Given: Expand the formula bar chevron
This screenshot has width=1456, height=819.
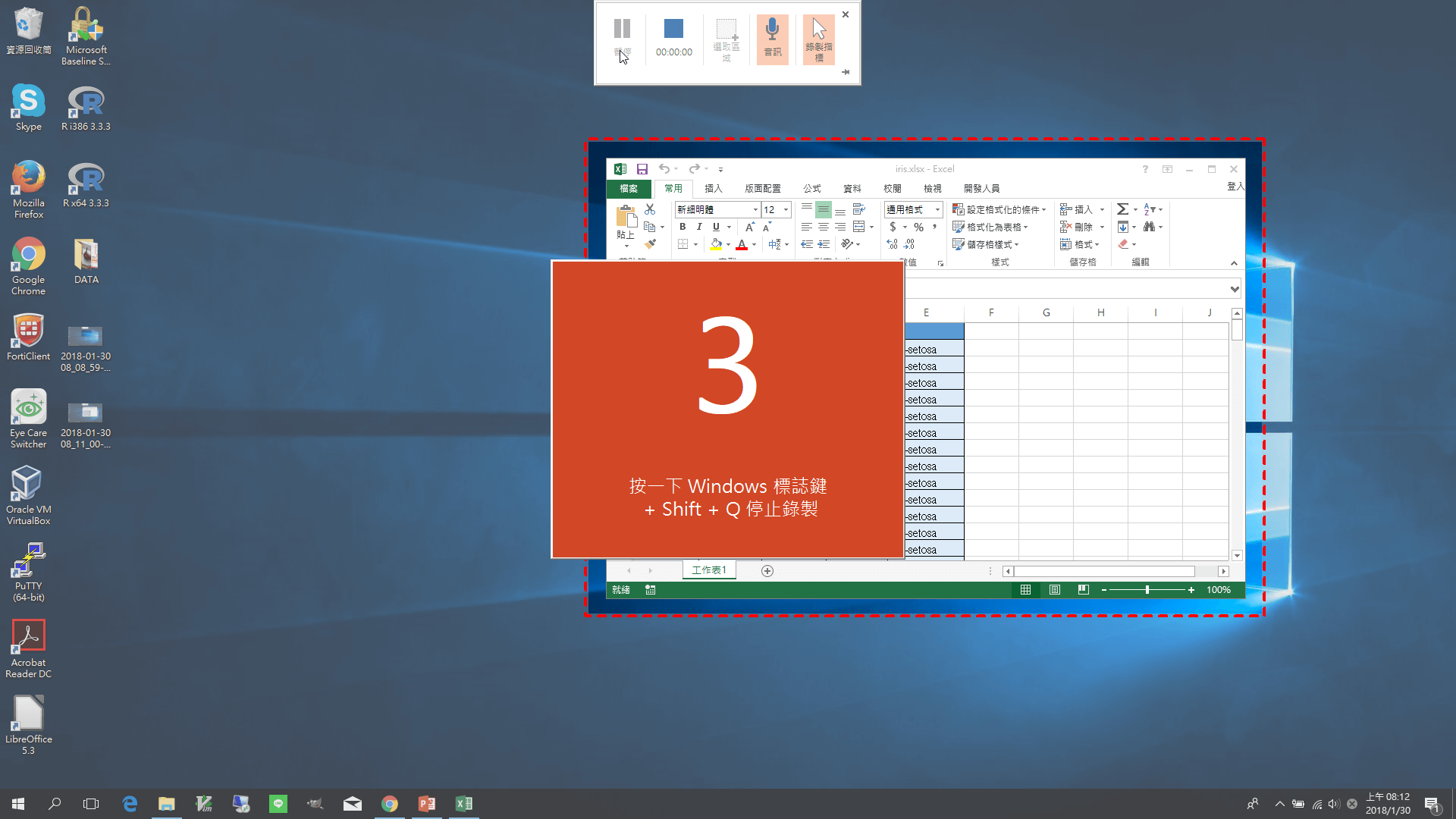Looking at the screenshot, I should [x=1235, y=289].
